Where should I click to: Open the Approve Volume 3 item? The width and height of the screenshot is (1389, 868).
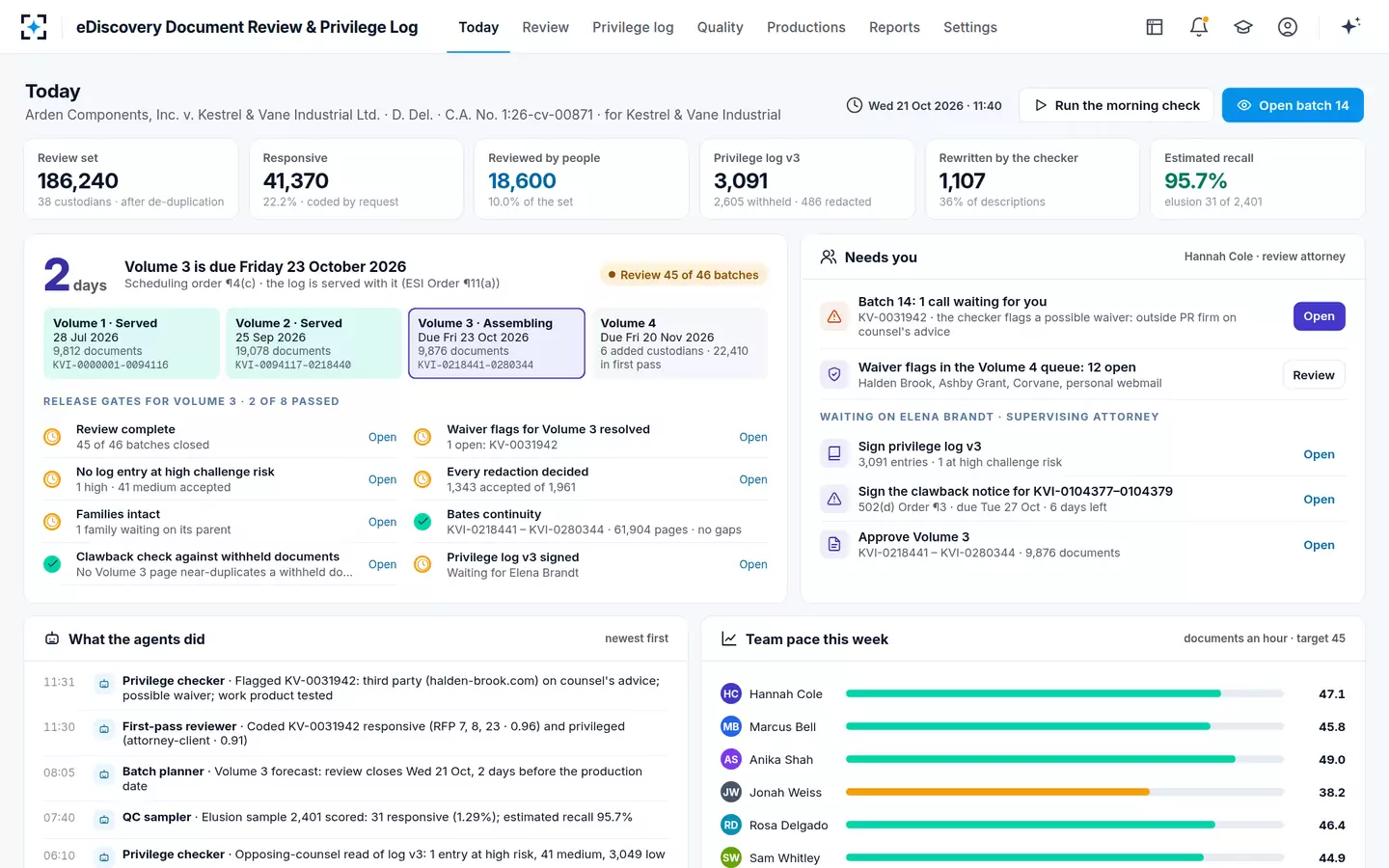[1319, 545]
